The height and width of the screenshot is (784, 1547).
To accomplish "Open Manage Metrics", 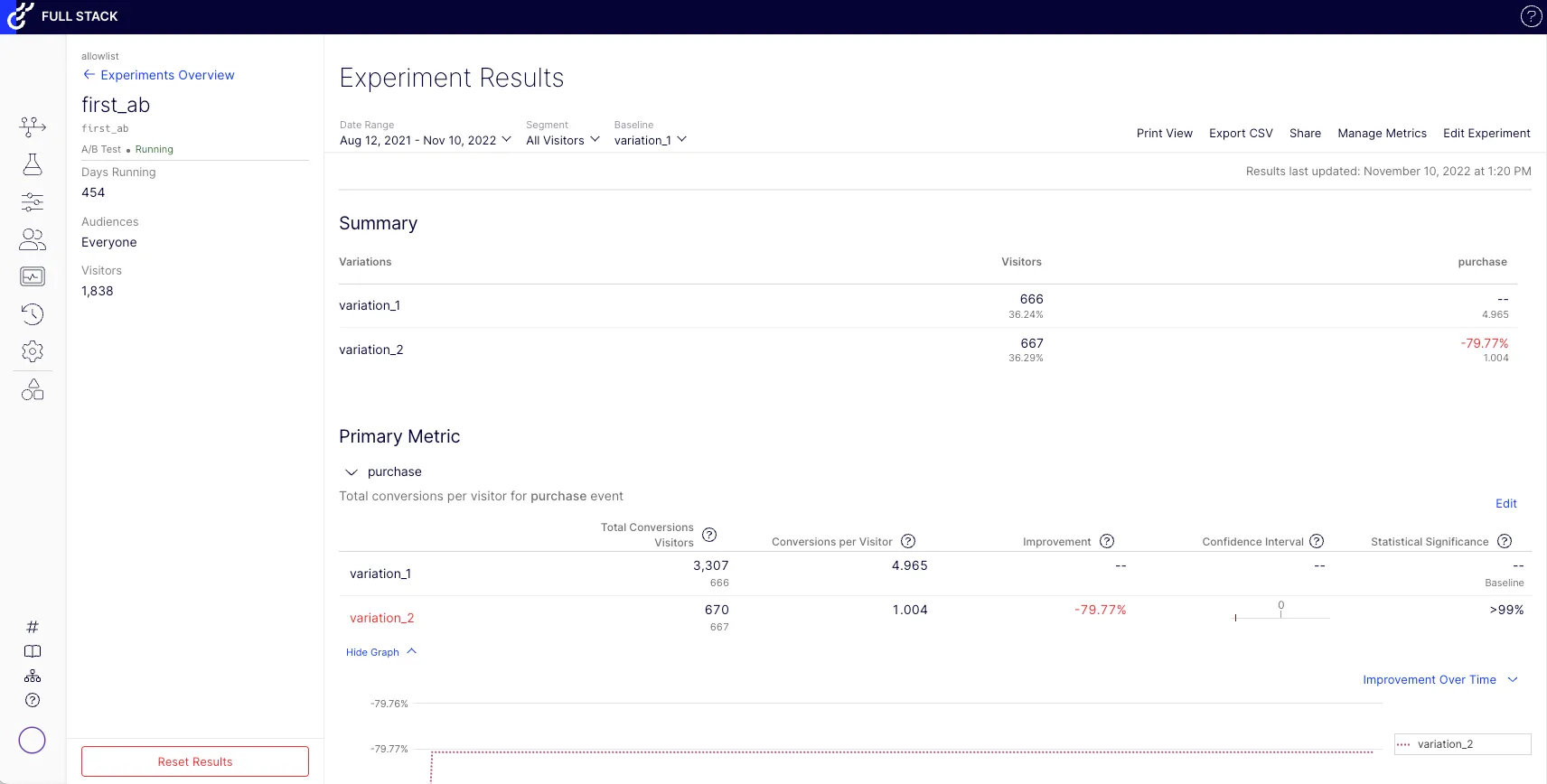I will [x=1382, y=133].
